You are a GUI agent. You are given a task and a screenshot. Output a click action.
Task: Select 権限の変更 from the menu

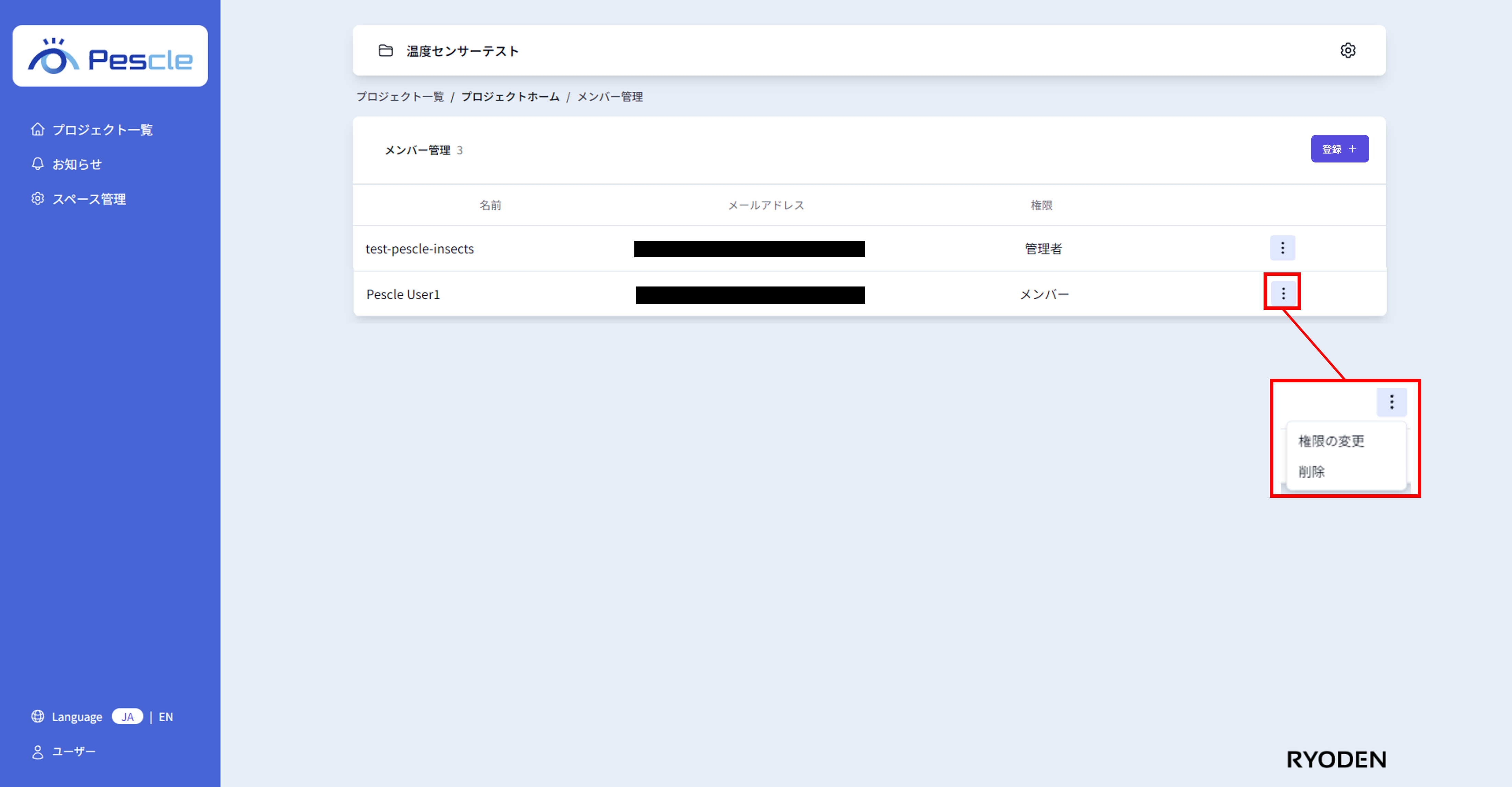[1331, 441]
